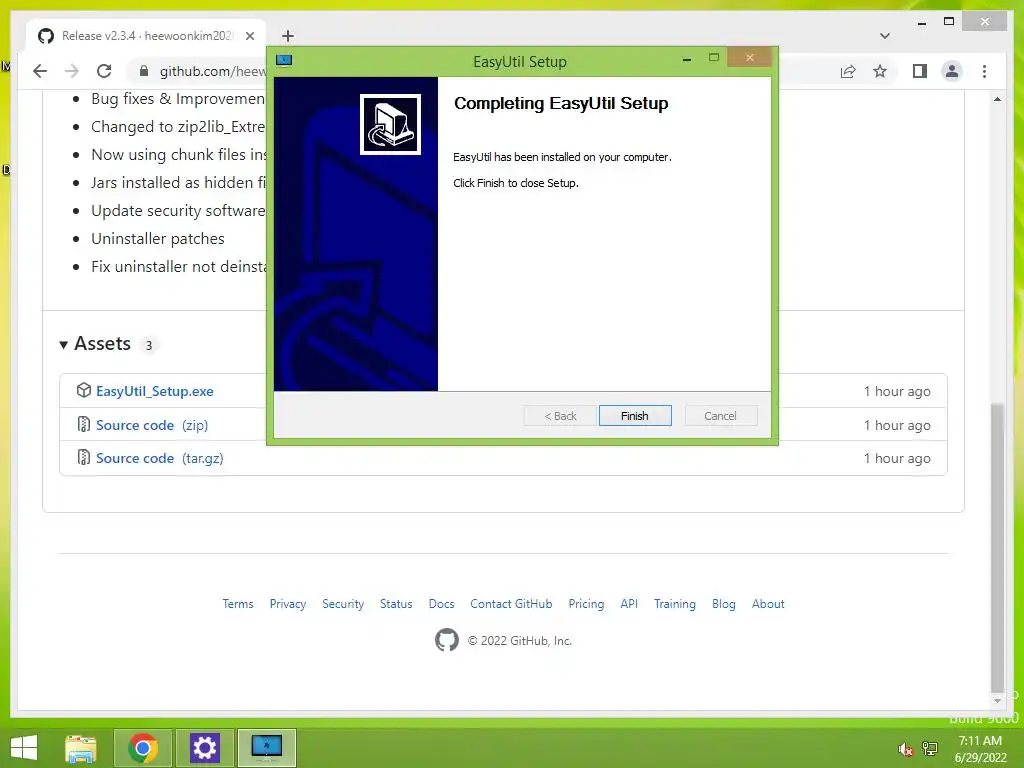Reload the GitHub page
This screenshot has width=1024, height=768.
pyautogui.click(x=104, y=71)
